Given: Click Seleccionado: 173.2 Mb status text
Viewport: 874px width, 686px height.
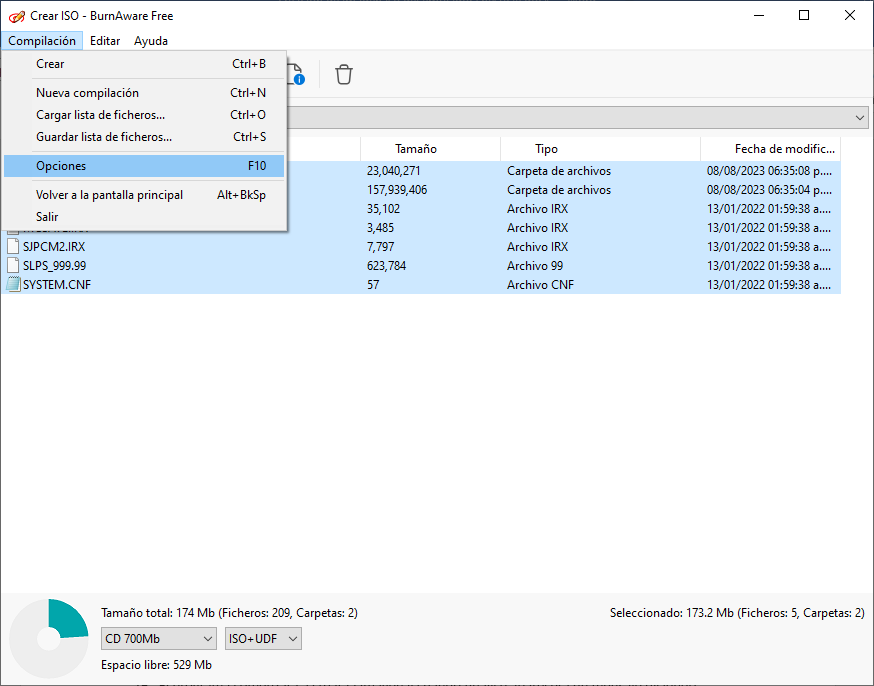Looking at the screenshot, I should click(x=737, y=612).
